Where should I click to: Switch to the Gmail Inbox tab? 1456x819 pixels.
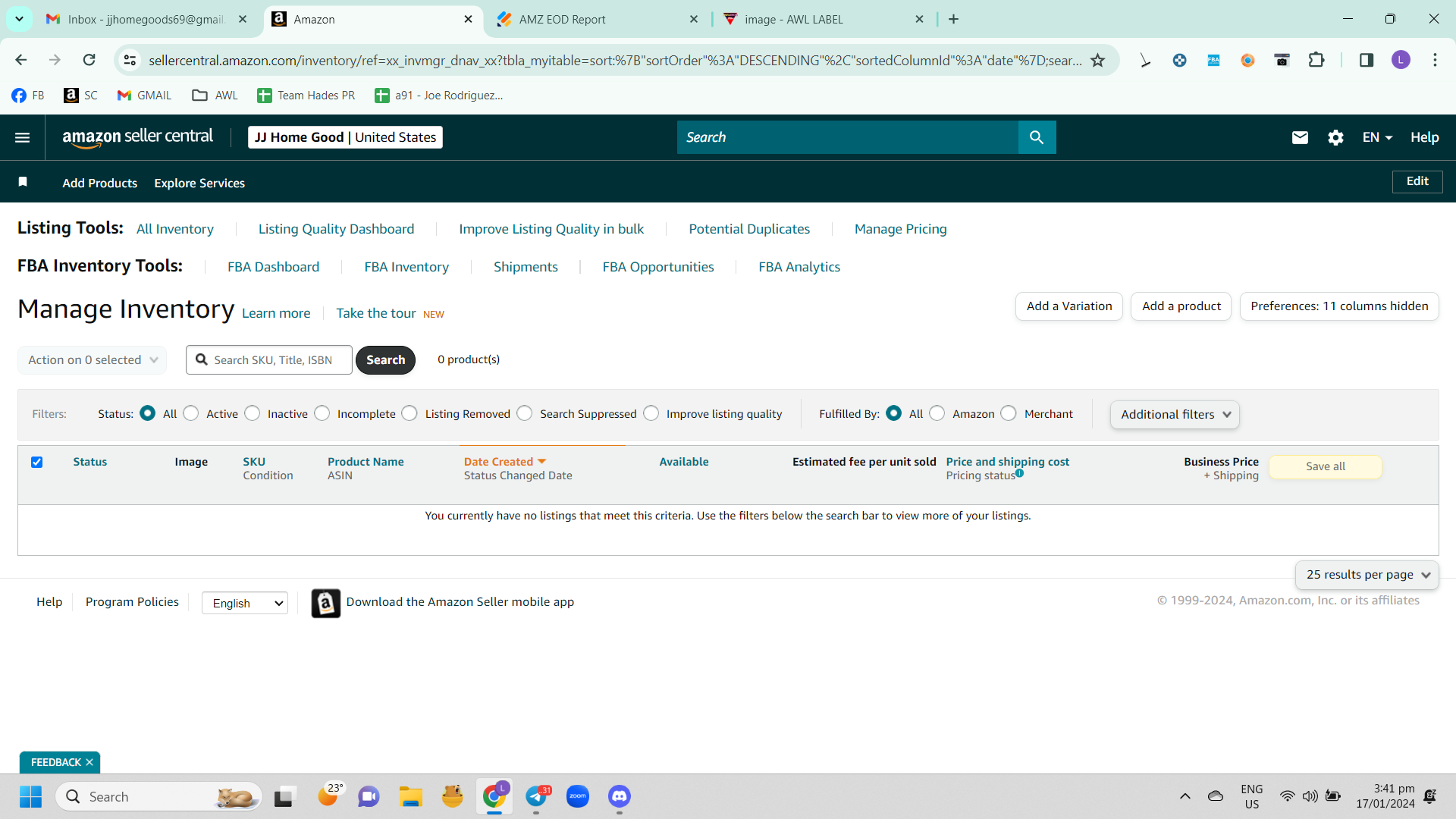pyautogui.click(x=146, y=20)
